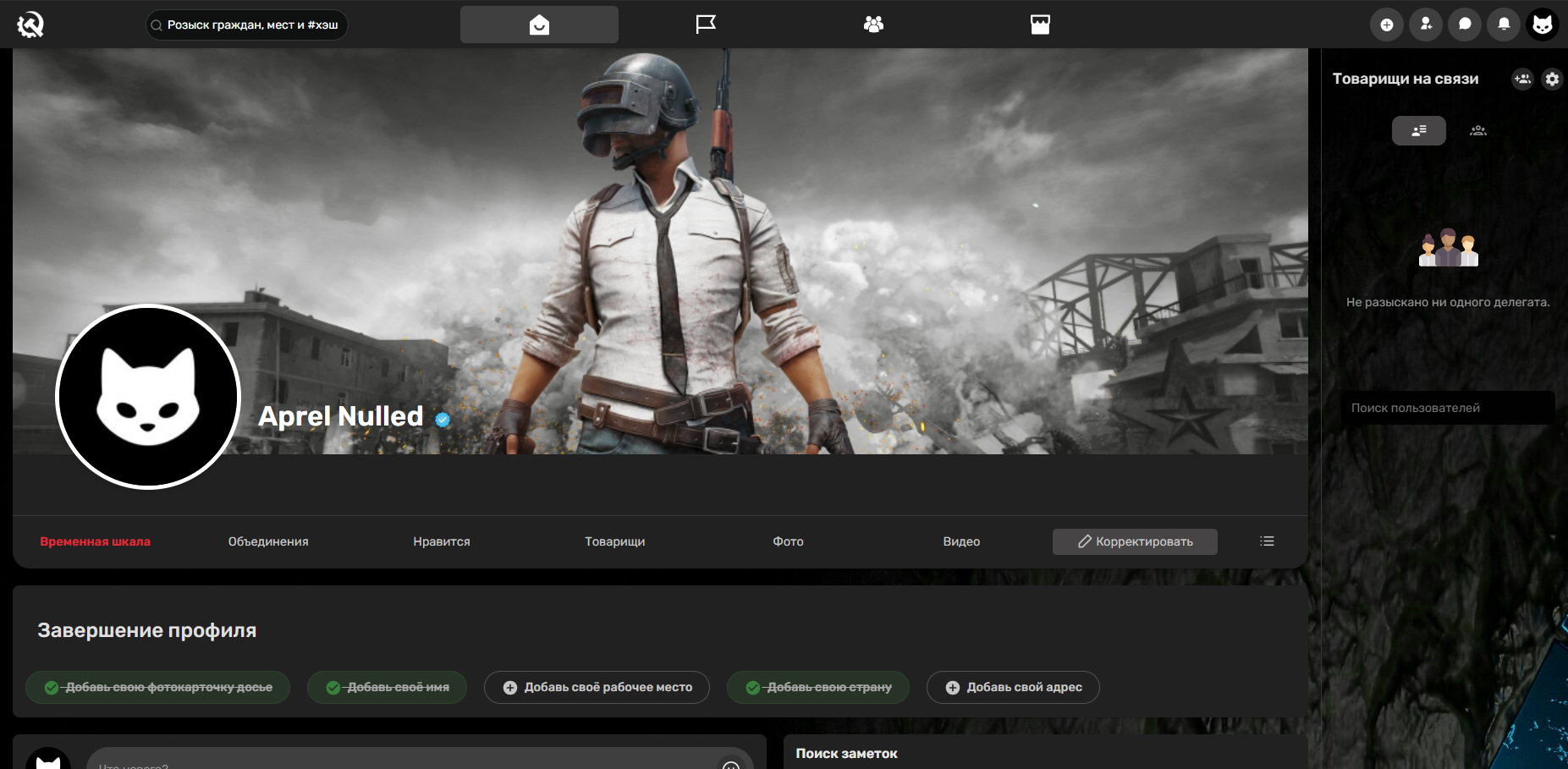Open the Aprel Nulled profile picture
This screenshot has width=1568, height=769.
pos(148,397)
